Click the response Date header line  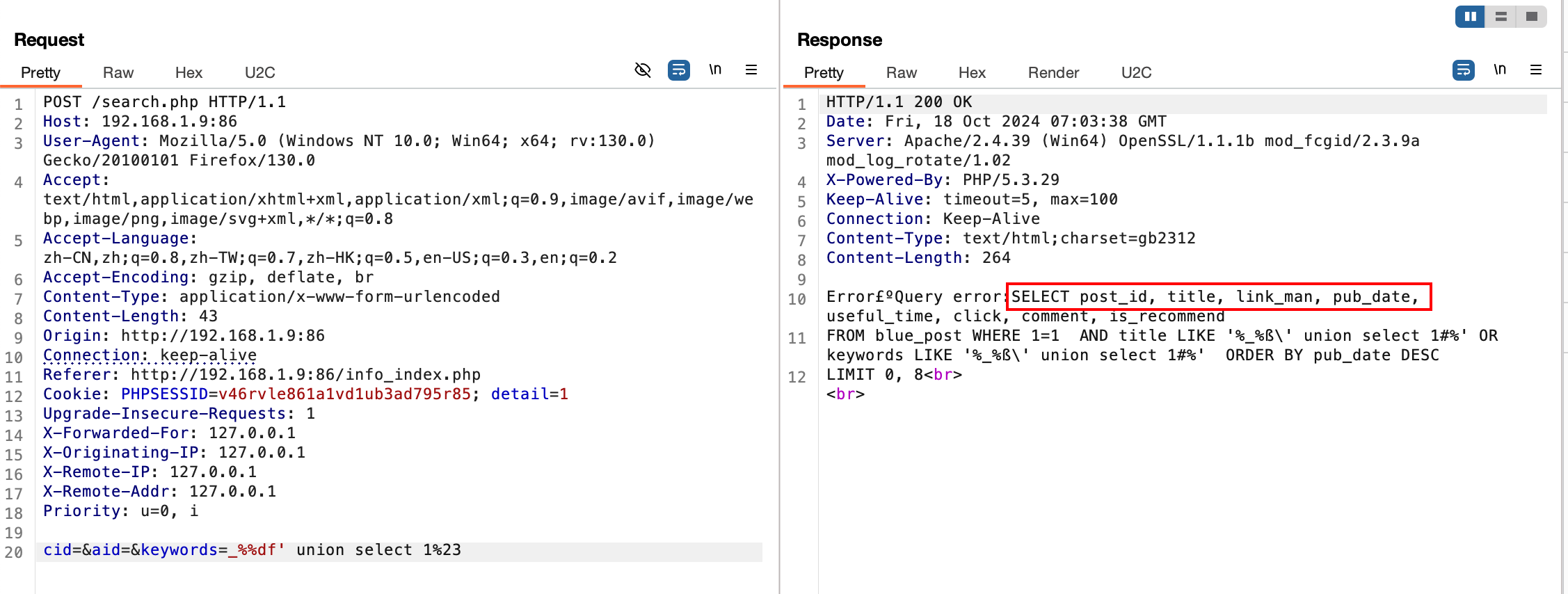coord(997,122)
